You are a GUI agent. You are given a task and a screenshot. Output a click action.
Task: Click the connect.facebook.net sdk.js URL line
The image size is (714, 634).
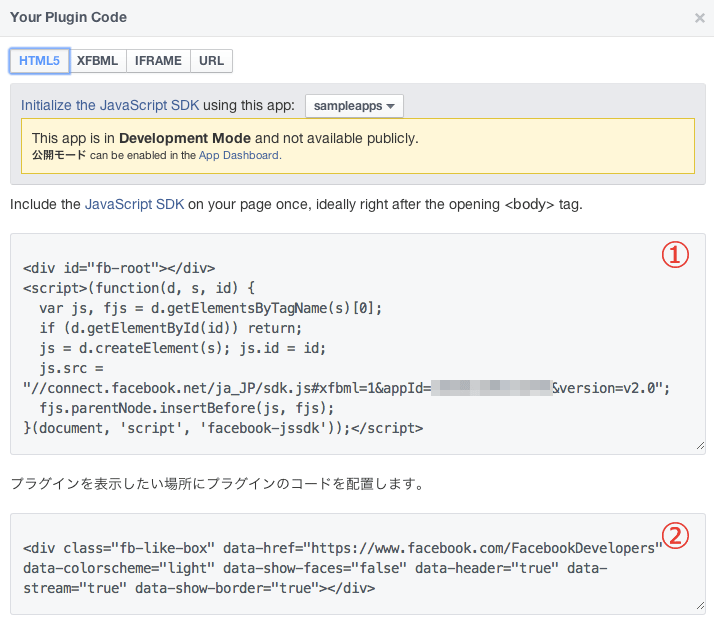347,388
